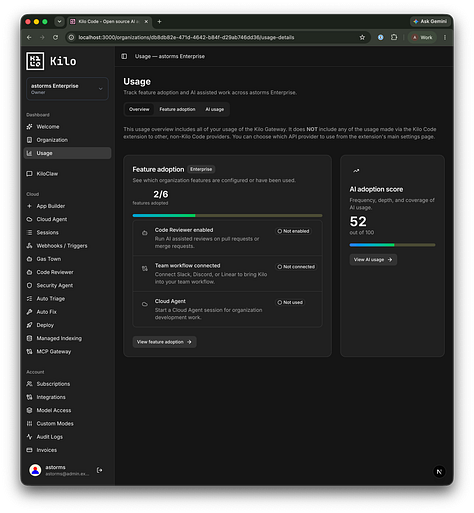Click the Not used status badge
The image size is (474, 513).
290,302
